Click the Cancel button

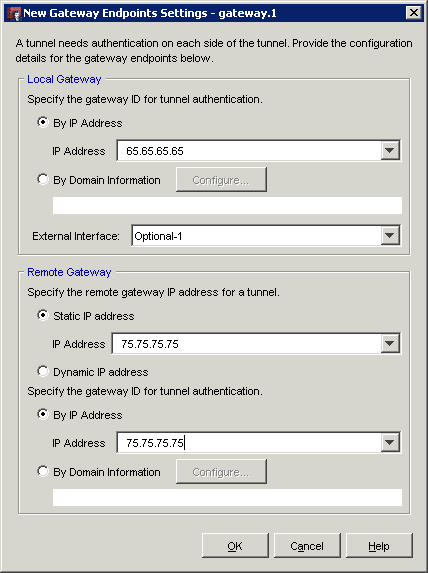[307, 546]
